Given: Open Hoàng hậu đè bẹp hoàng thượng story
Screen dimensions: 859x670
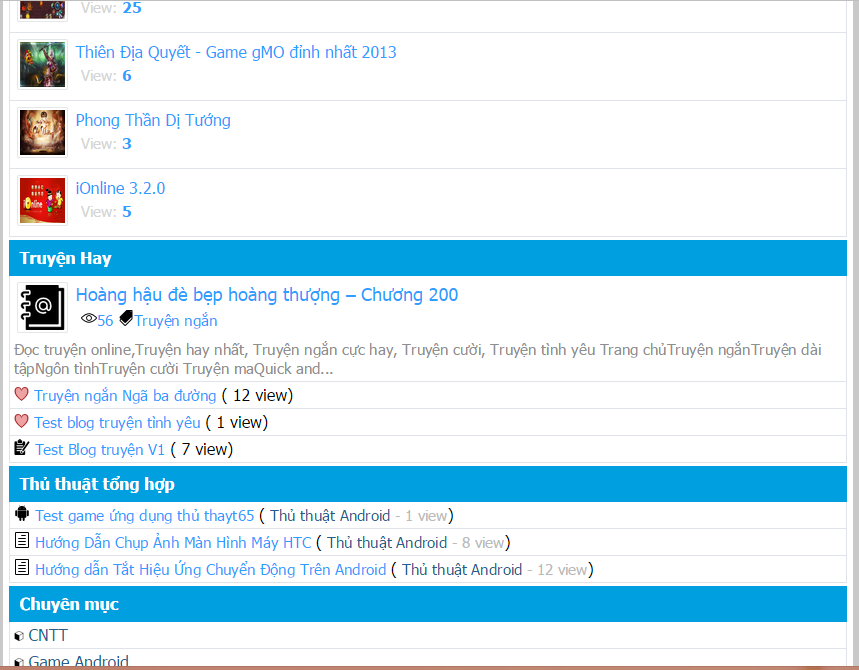Looking at the screenshot, I should [x=267, y=295].
